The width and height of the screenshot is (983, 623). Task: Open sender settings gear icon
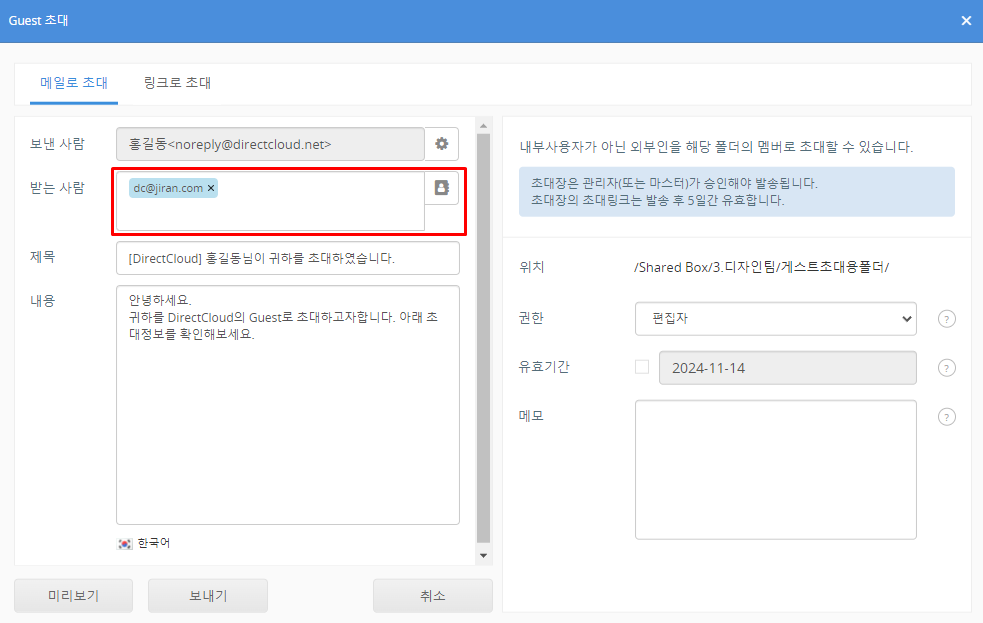point(441,144)
